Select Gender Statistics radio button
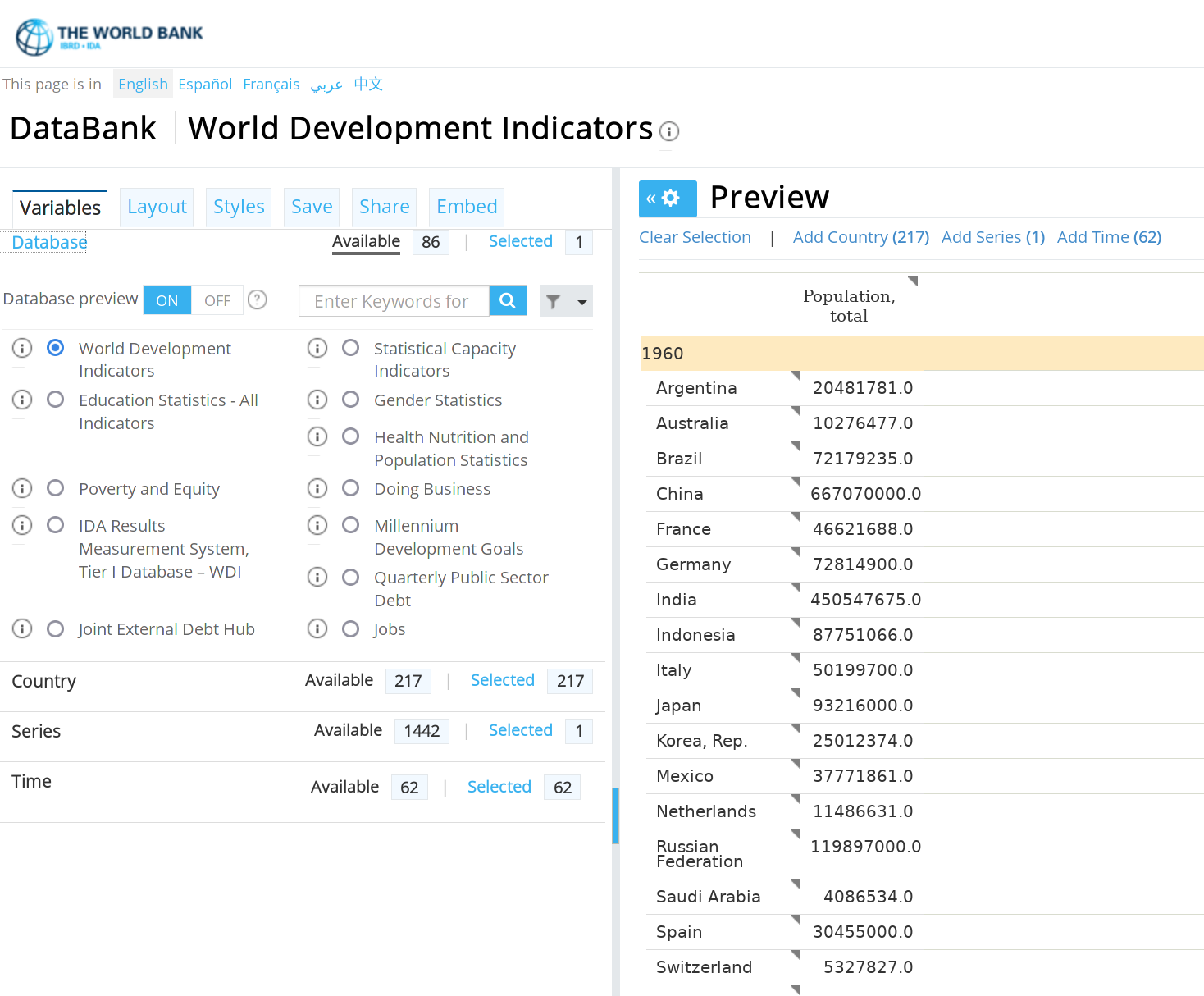 coord(351,400)
